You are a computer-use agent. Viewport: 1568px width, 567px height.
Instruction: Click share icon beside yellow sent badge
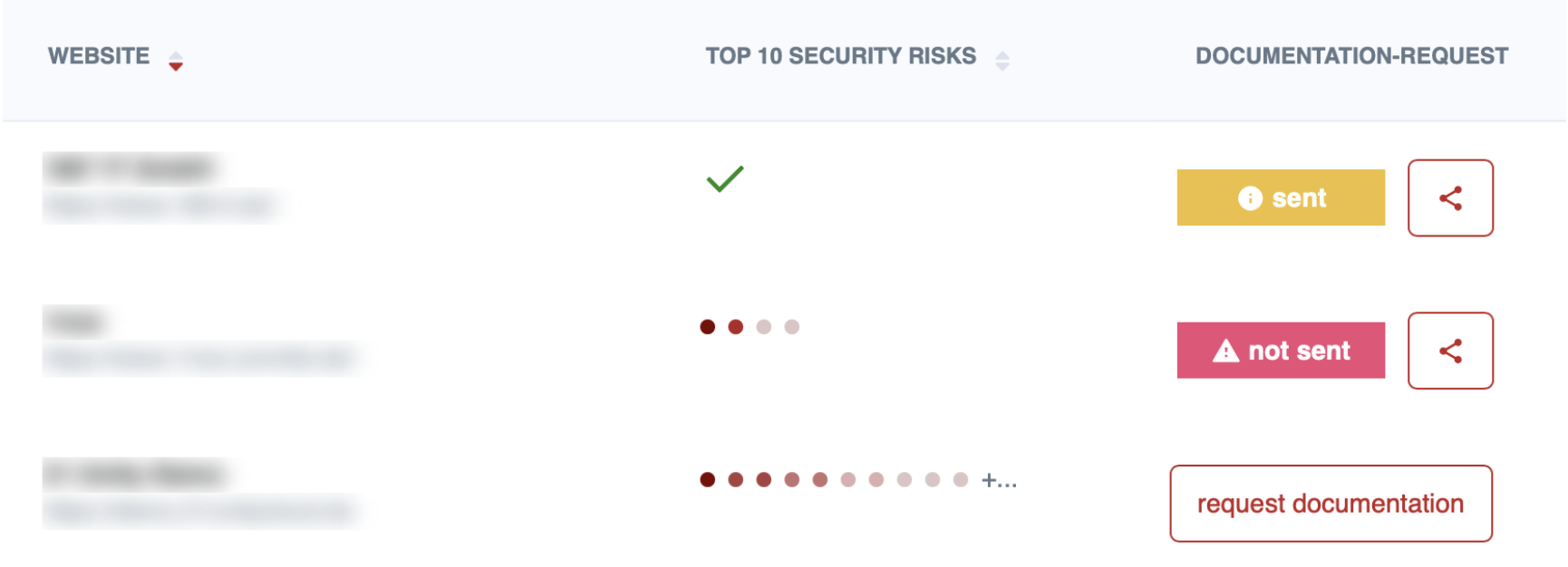(x=1449, y=198)
